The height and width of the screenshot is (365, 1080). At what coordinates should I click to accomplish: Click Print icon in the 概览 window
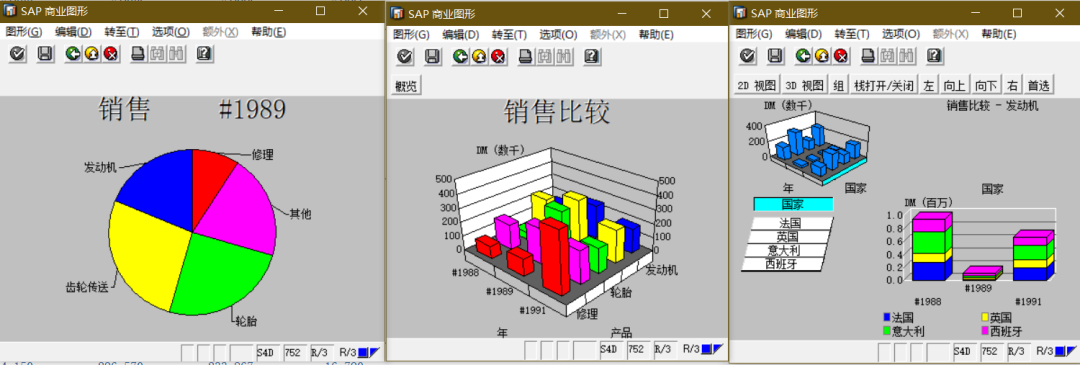tap(526, 56)
